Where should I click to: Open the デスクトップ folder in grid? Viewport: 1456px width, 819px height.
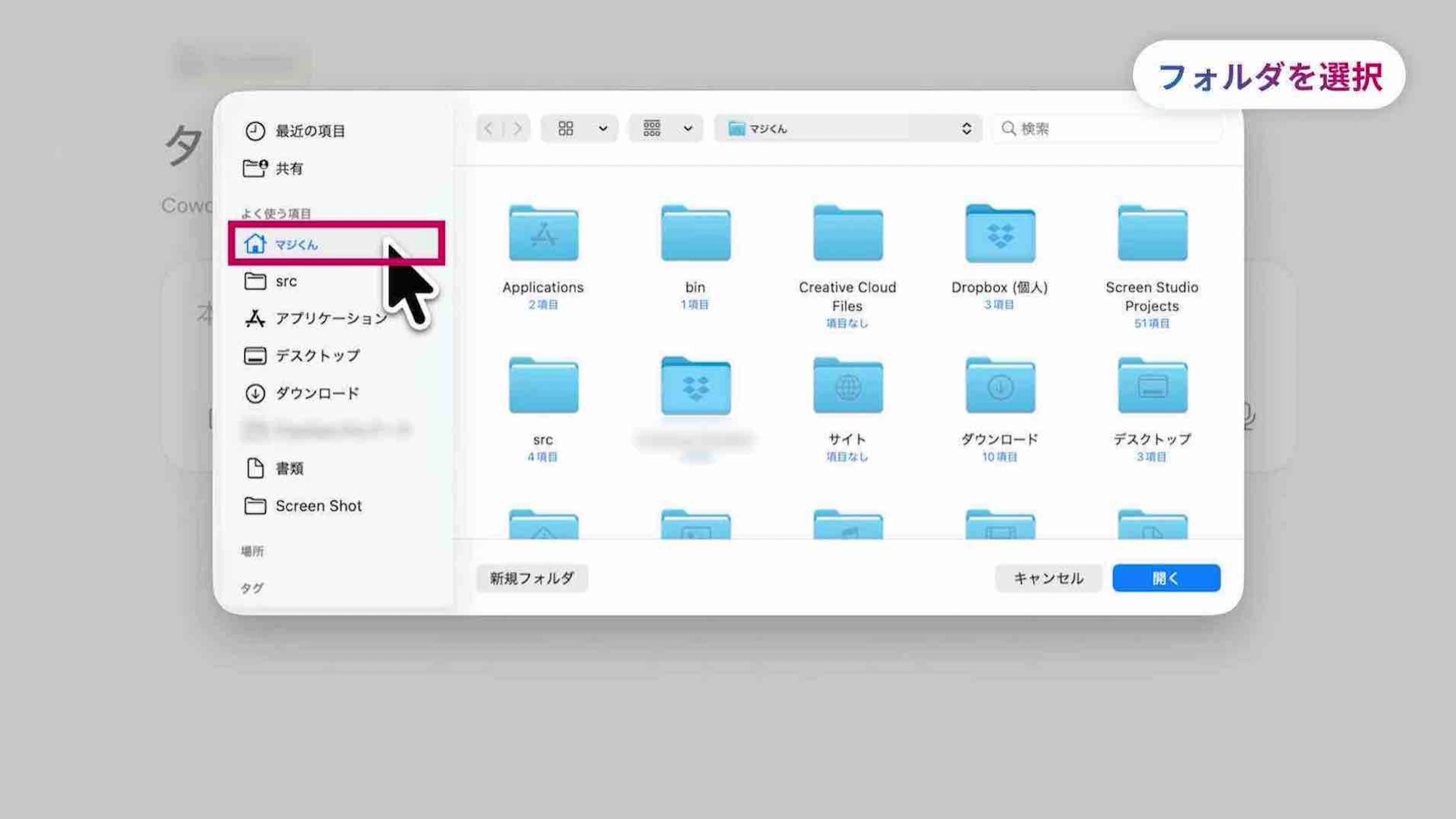[1152, 386]
